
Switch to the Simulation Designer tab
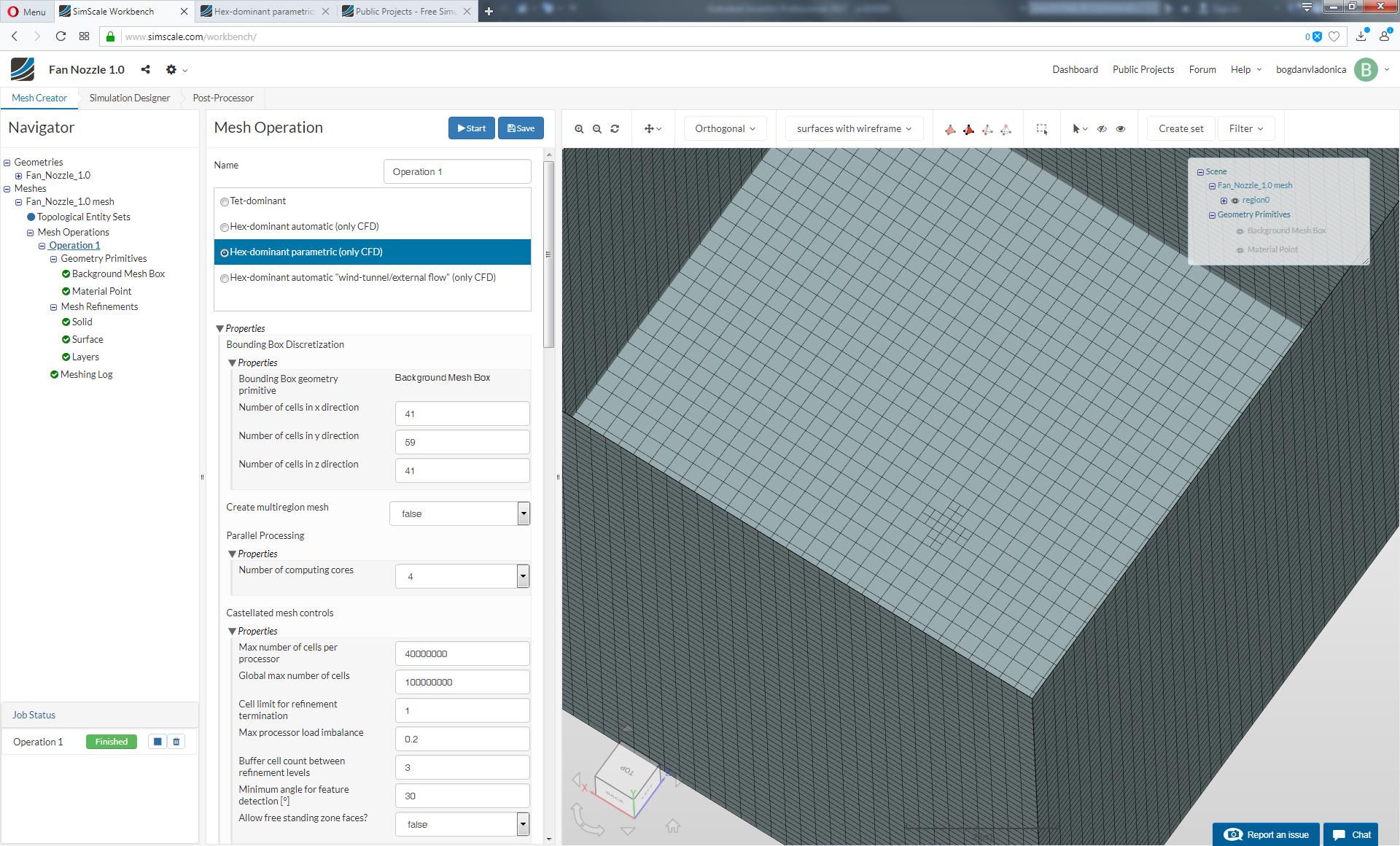[129, 98]
